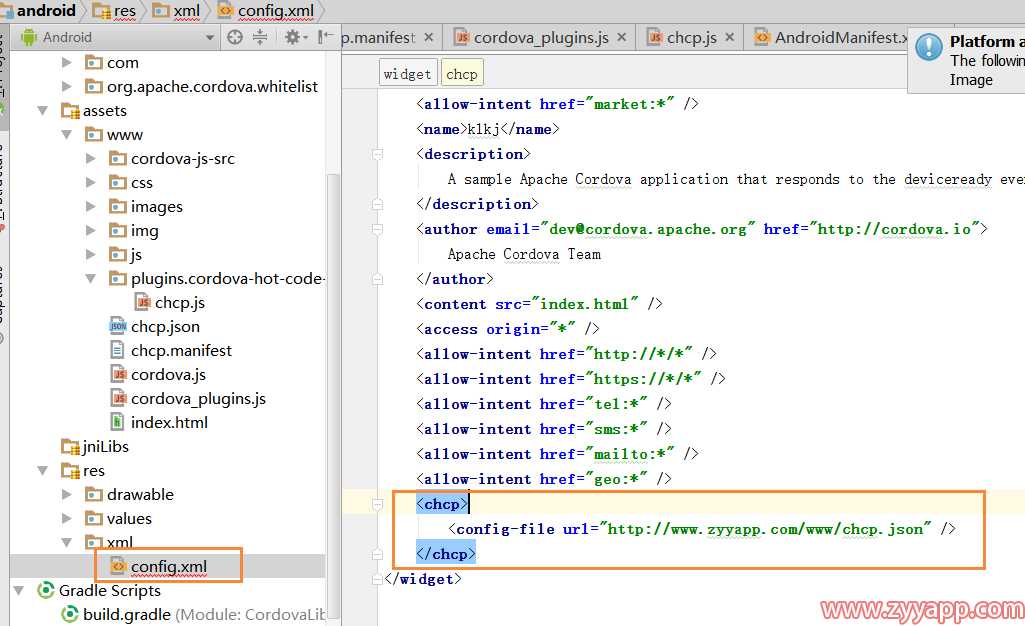Viewport: 1025px width, 626px height.
Task: Close the chcp.js tab
Action: pos(730,38)
